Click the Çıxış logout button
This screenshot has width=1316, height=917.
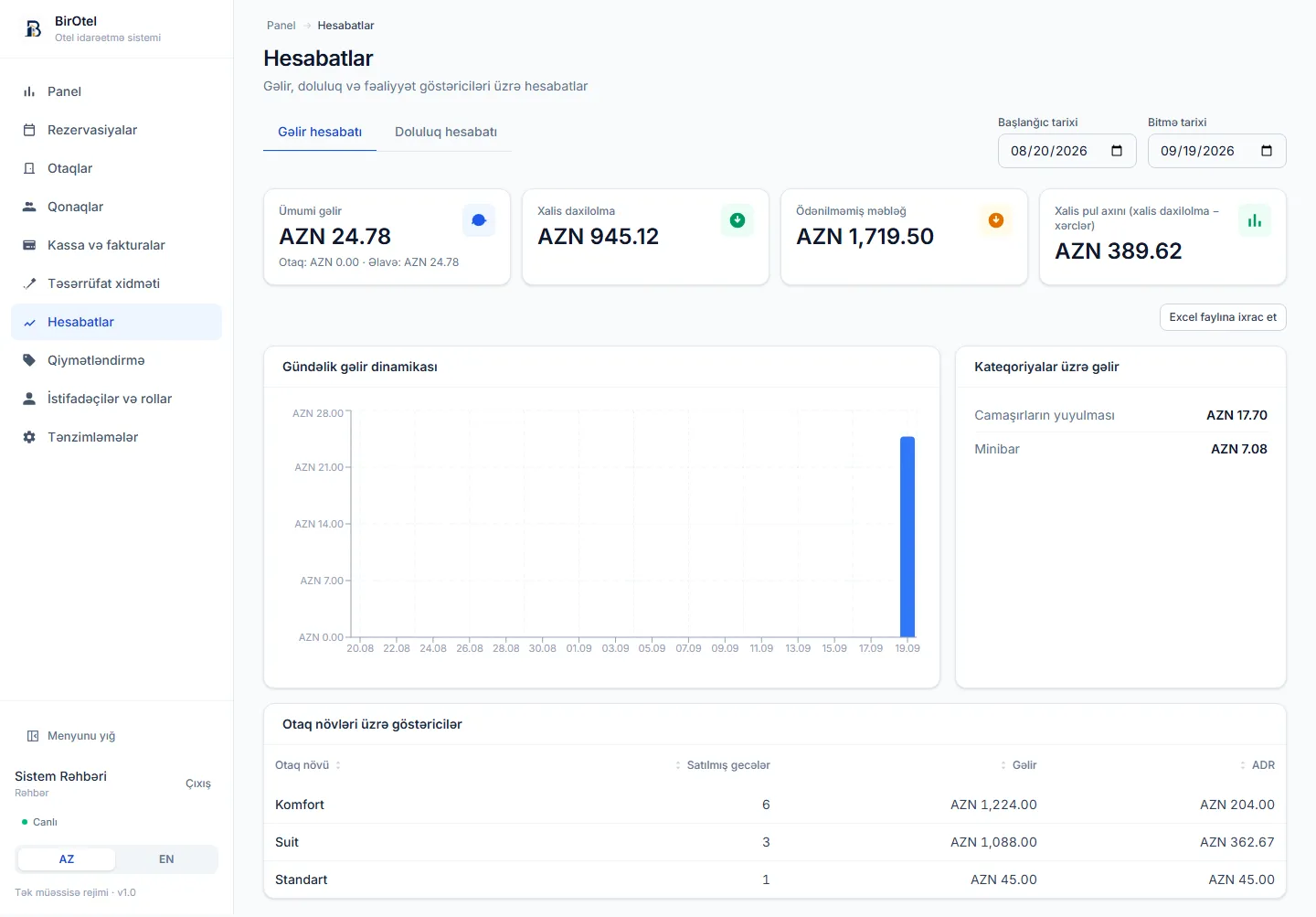198,784
